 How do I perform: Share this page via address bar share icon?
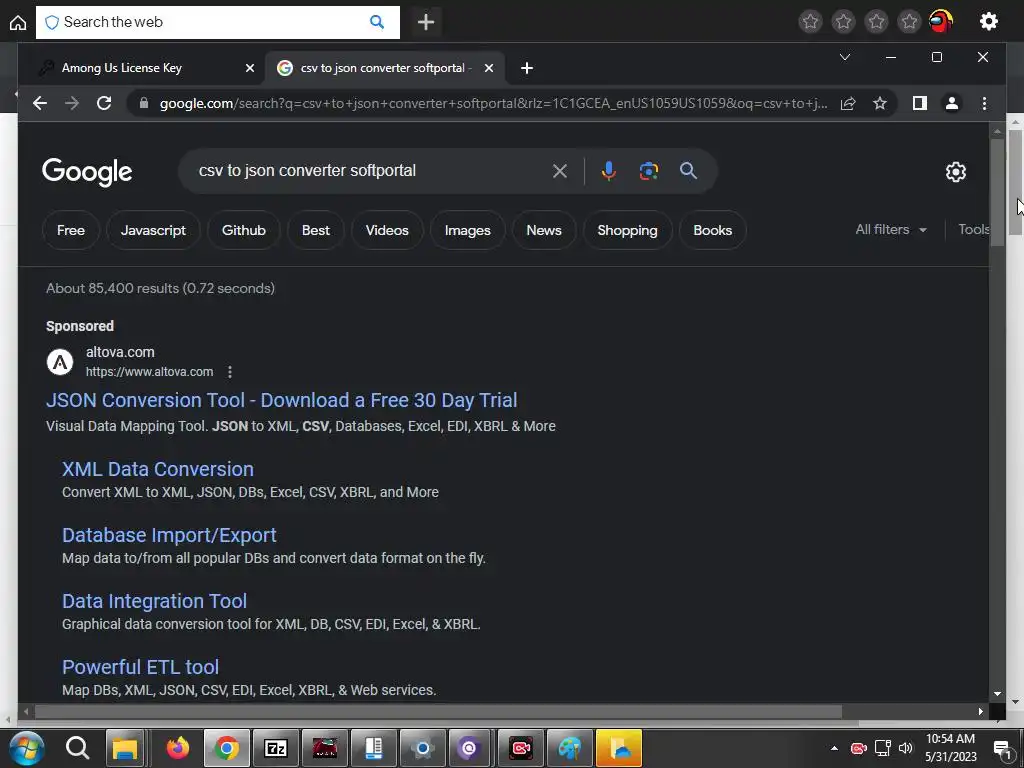point(848,103)
